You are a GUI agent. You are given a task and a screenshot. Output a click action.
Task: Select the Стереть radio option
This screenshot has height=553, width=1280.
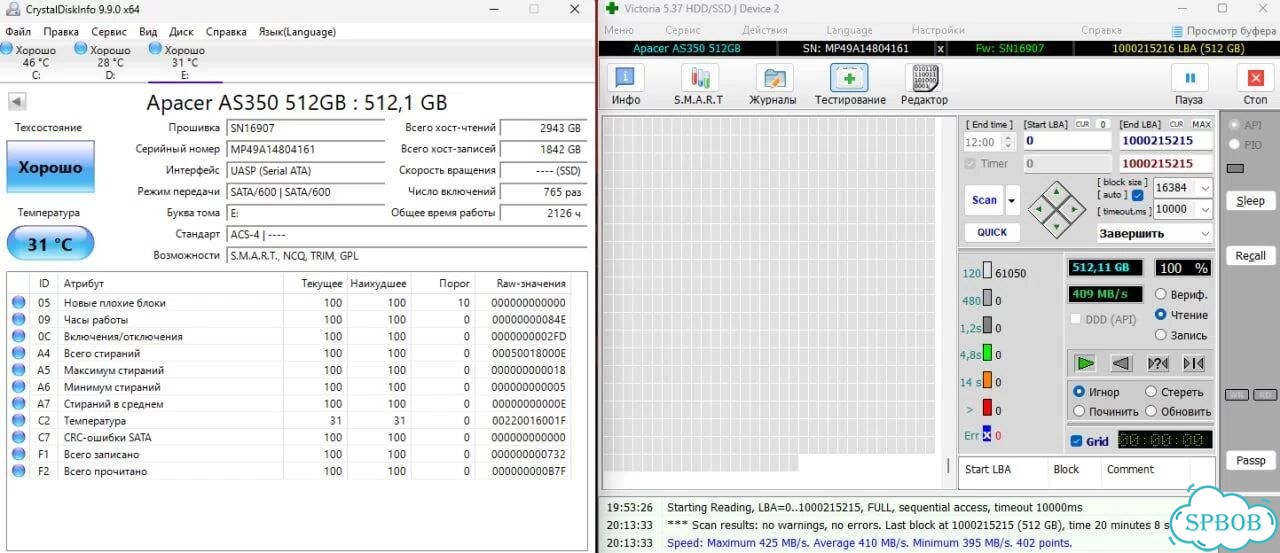click(1151, 392)
